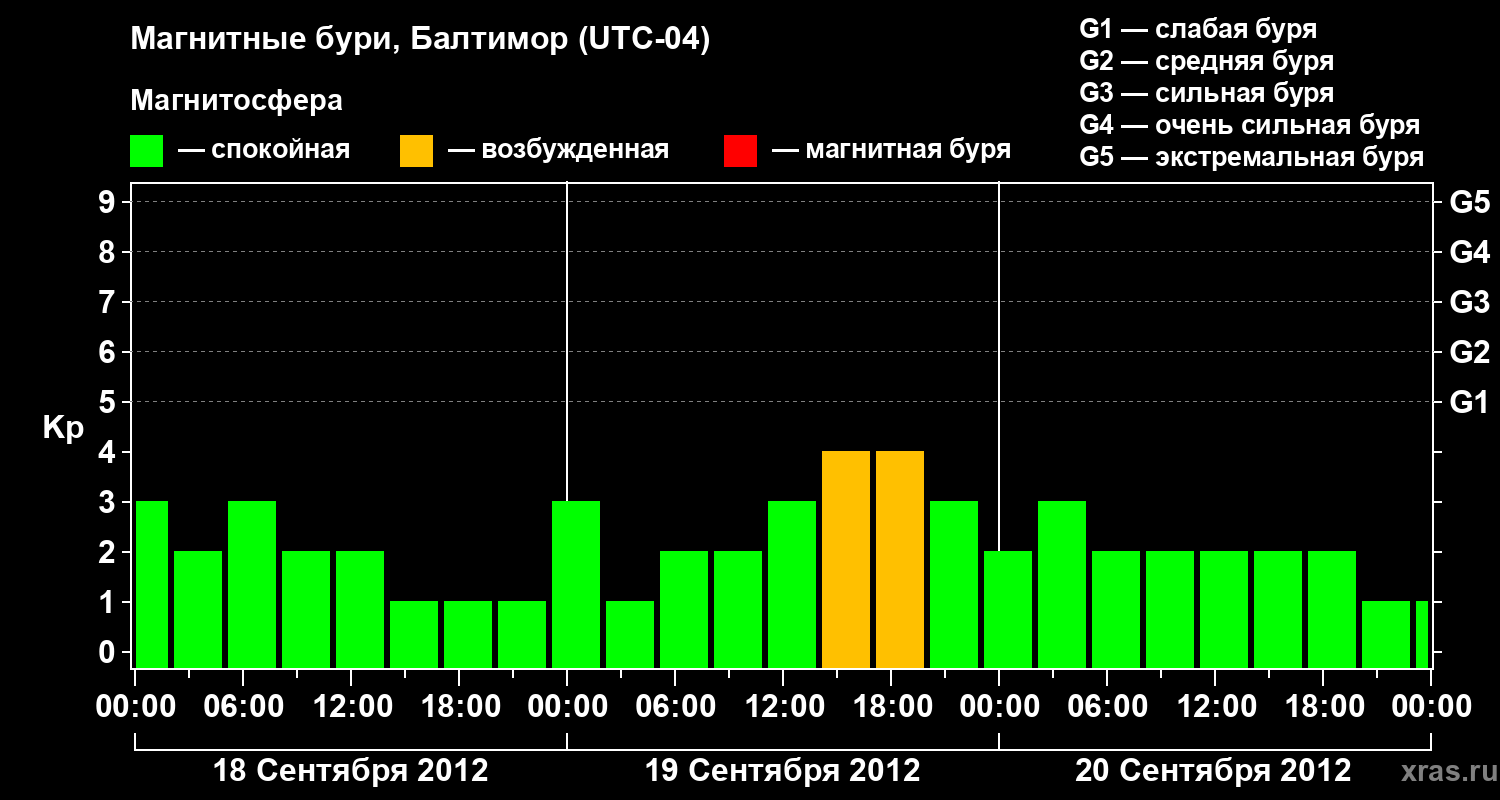Click the 'G1' label on the right axis
The width and height of the screenshot is (1500, 800).
[1470, 402]
